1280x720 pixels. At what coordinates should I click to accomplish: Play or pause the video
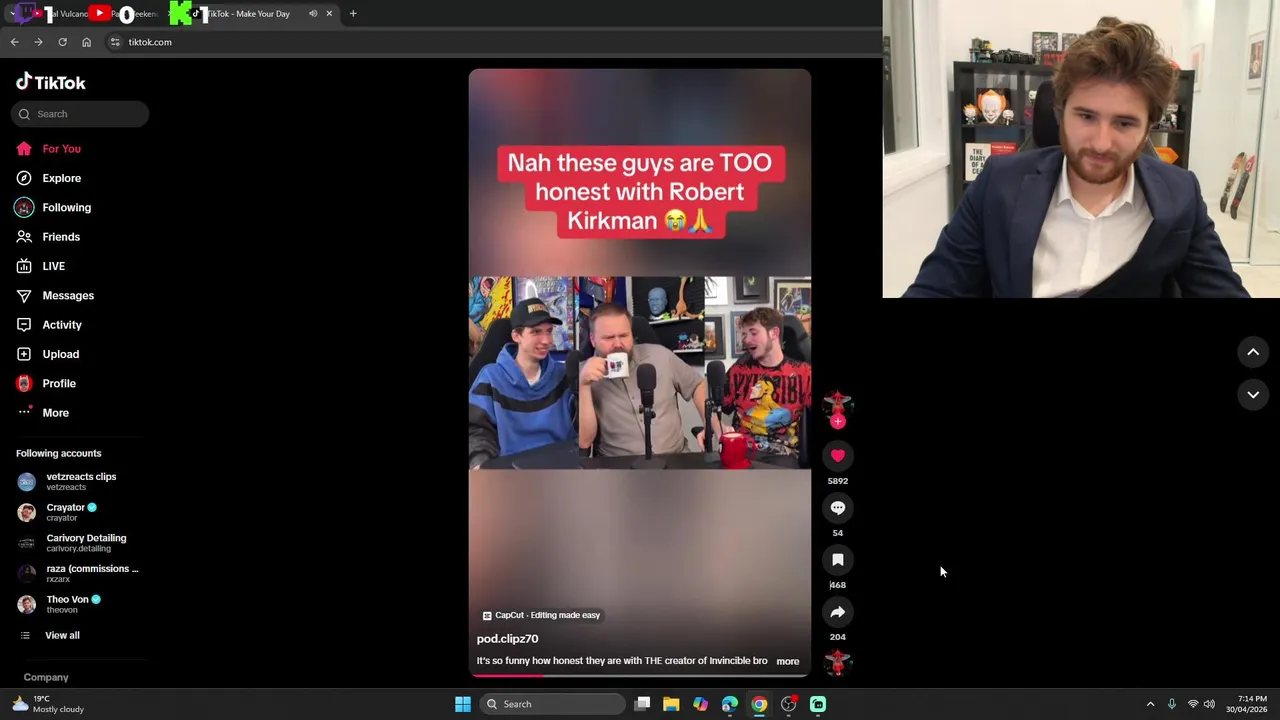(x=640, y=372)
